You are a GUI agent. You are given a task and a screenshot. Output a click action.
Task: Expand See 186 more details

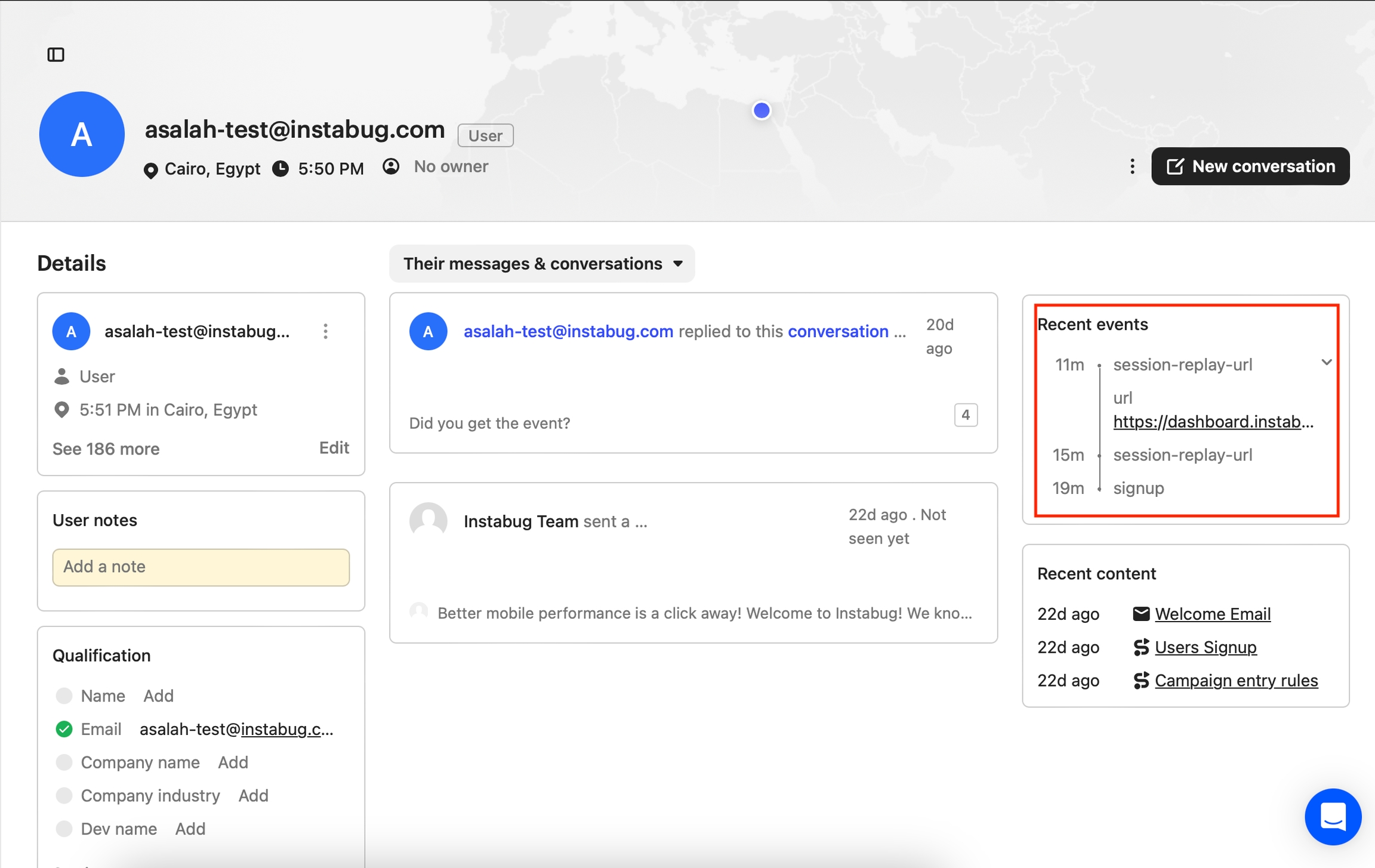106,449
